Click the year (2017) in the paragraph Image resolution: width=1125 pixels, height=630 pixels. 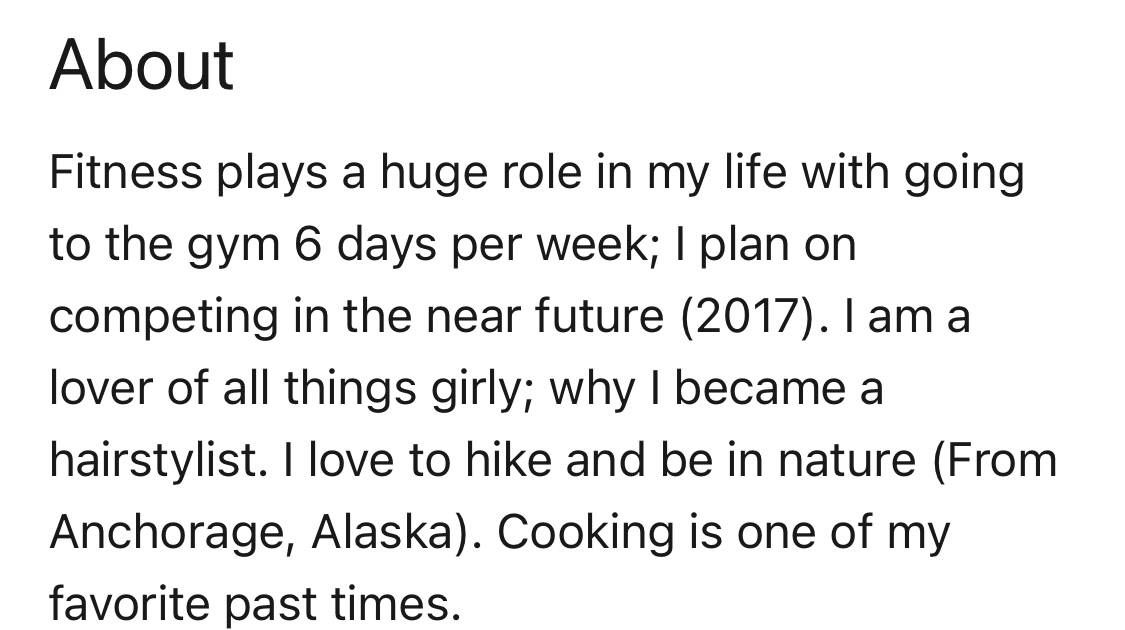coord(748,316)
